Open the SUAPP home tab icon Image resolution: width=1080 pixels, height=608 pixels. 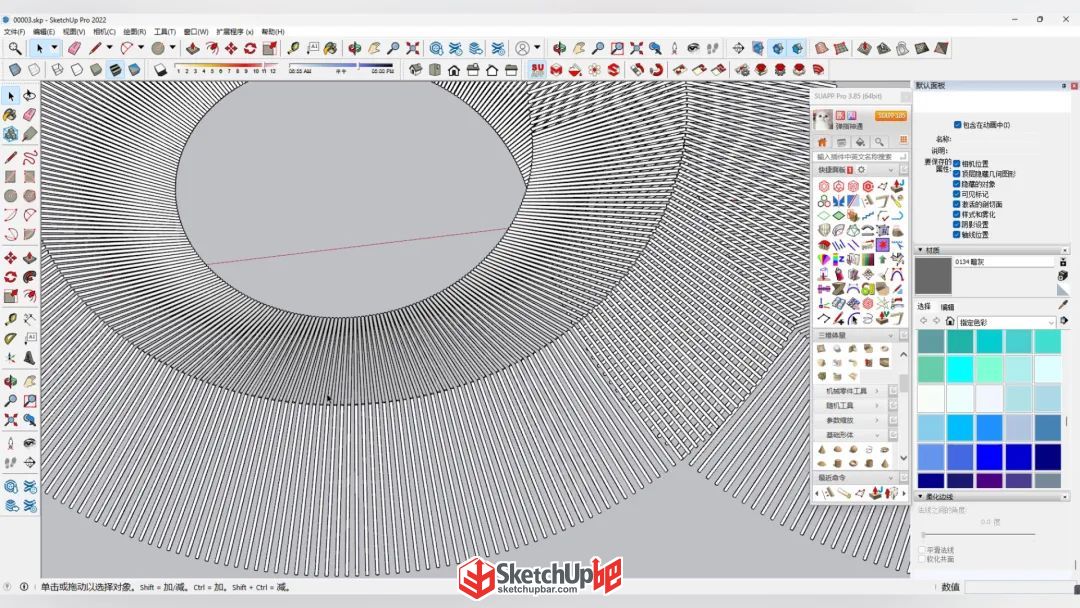point(822,142)
